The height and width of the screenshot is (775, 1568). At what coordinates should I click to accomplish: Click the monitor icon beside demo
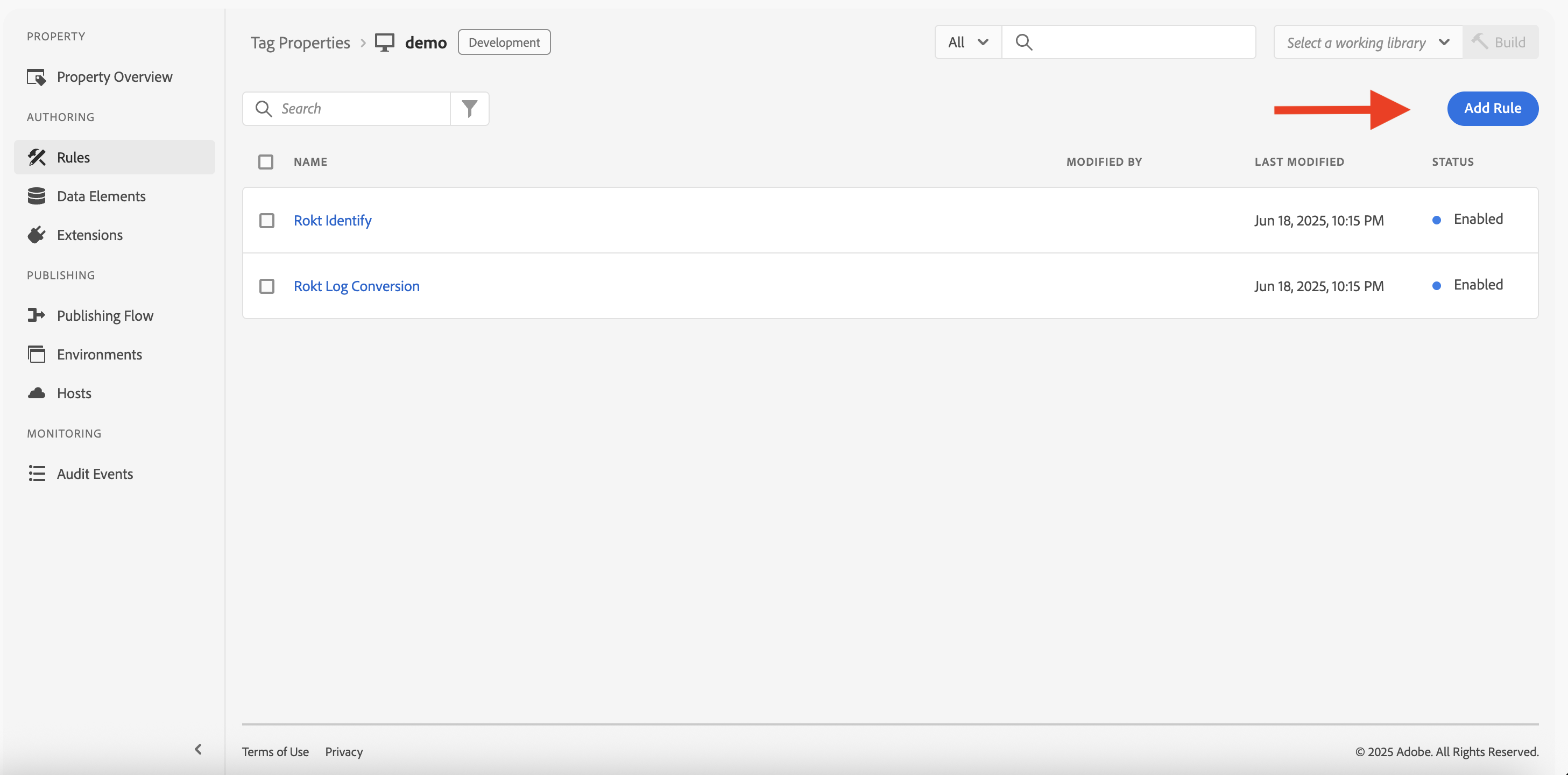(385, 43)
